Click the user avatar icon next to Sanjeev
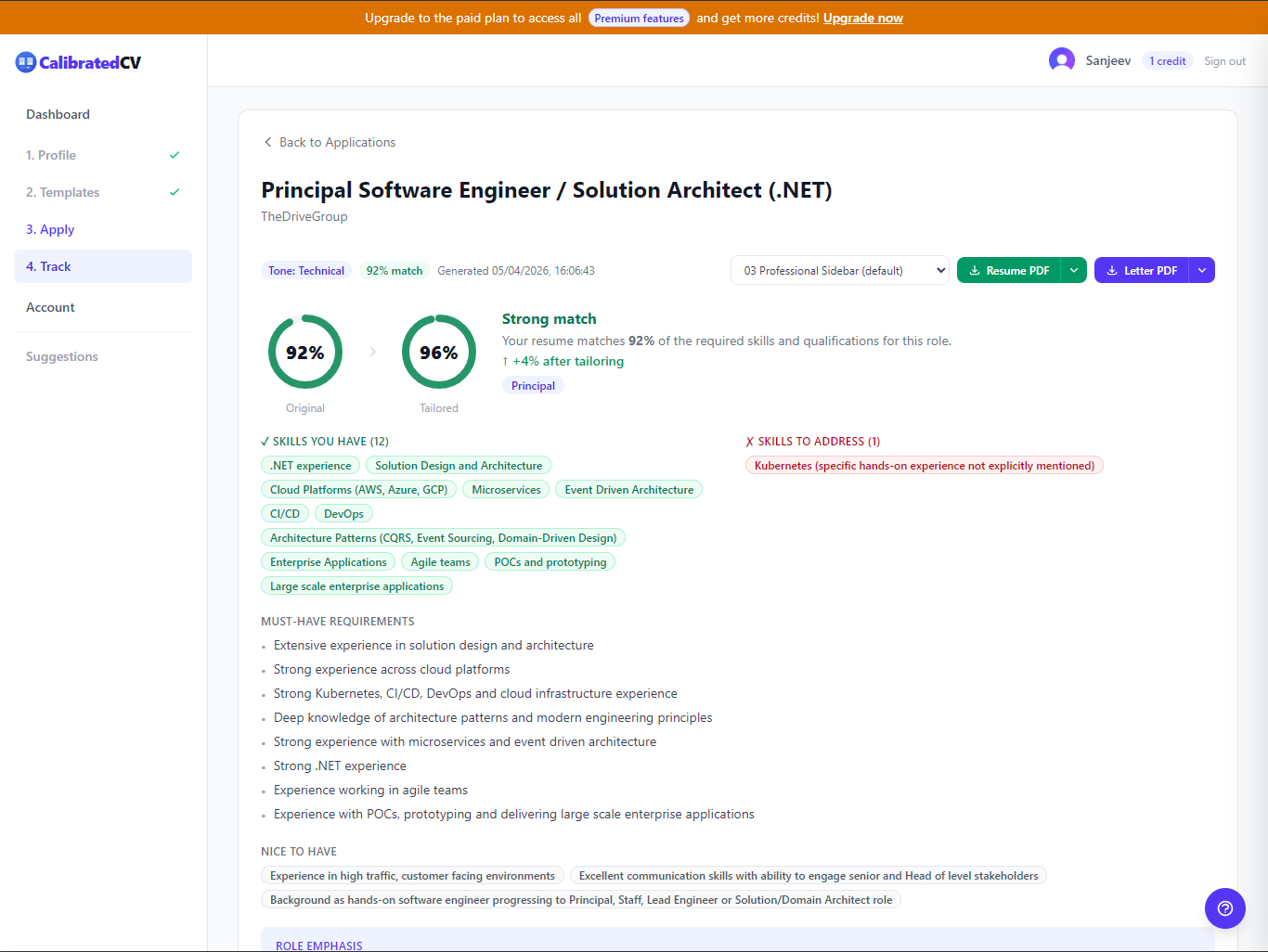Screen dimensions: 1268x952 coord(1062,60)
